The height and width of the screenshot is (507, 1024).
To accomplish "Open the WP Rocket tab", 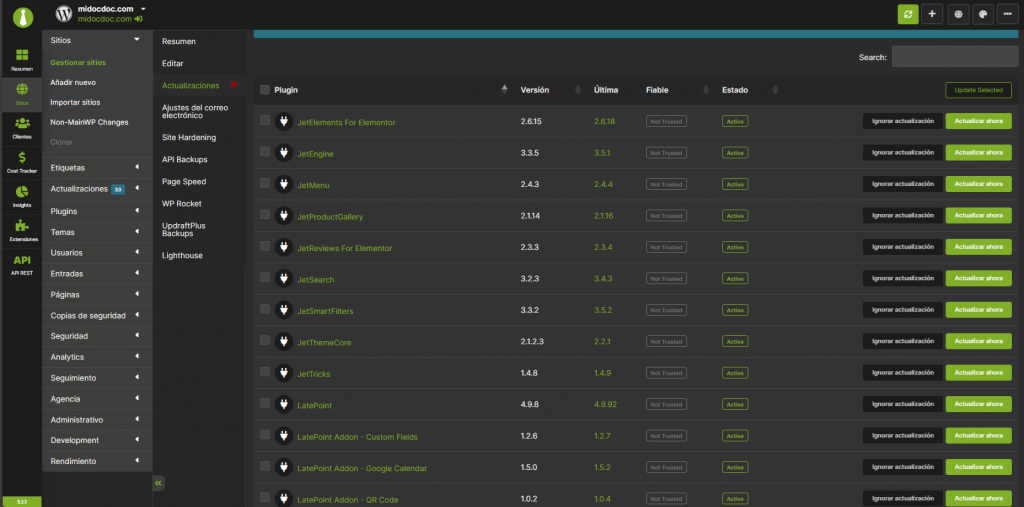I will click(182, 203).
